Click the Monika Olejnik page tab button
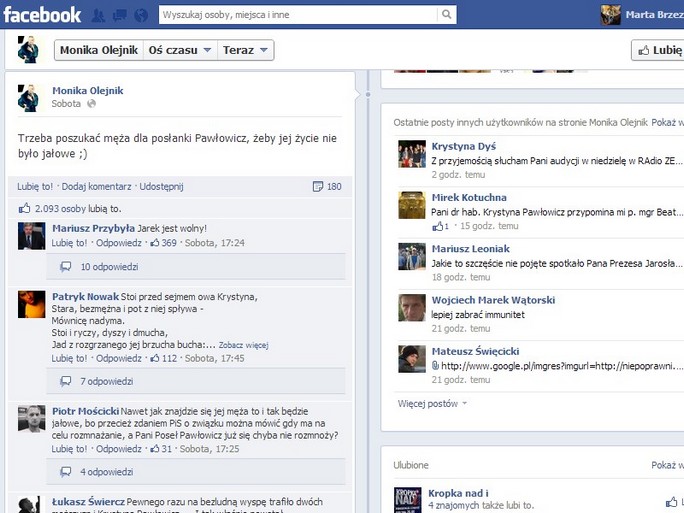 tap(97, 50)
